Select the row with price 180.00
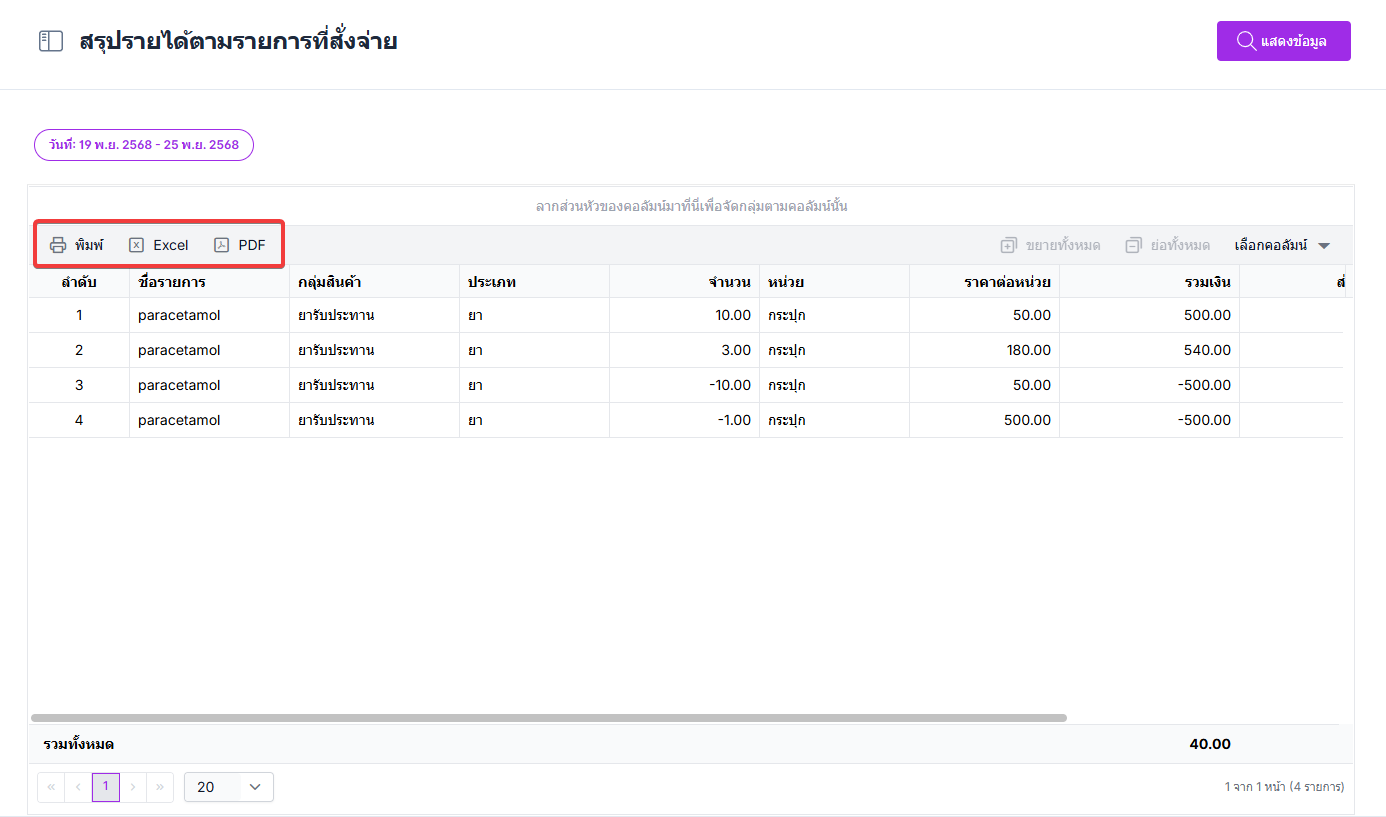The image size is (1386, 817). point(685,350)
